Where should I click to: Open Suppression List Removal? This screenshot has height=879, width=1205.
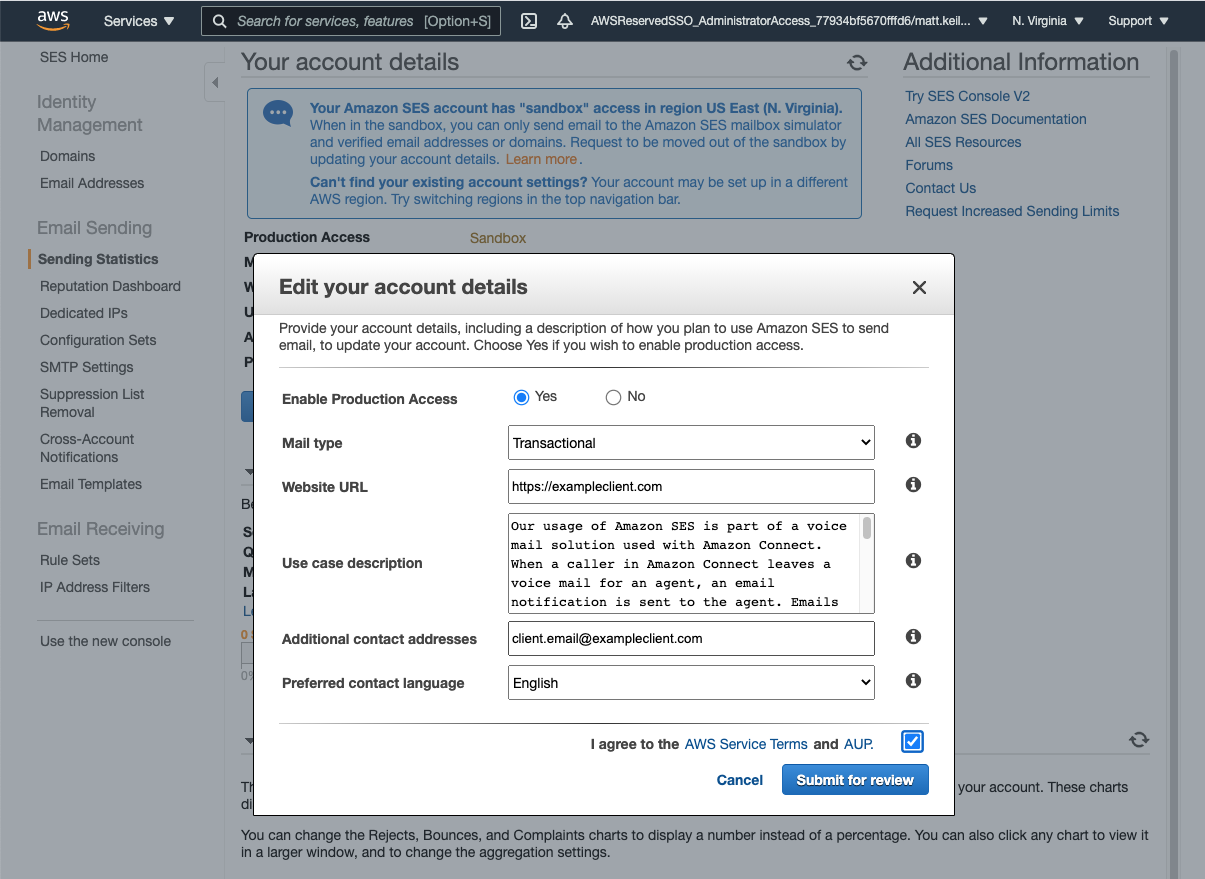pos(92,403)
